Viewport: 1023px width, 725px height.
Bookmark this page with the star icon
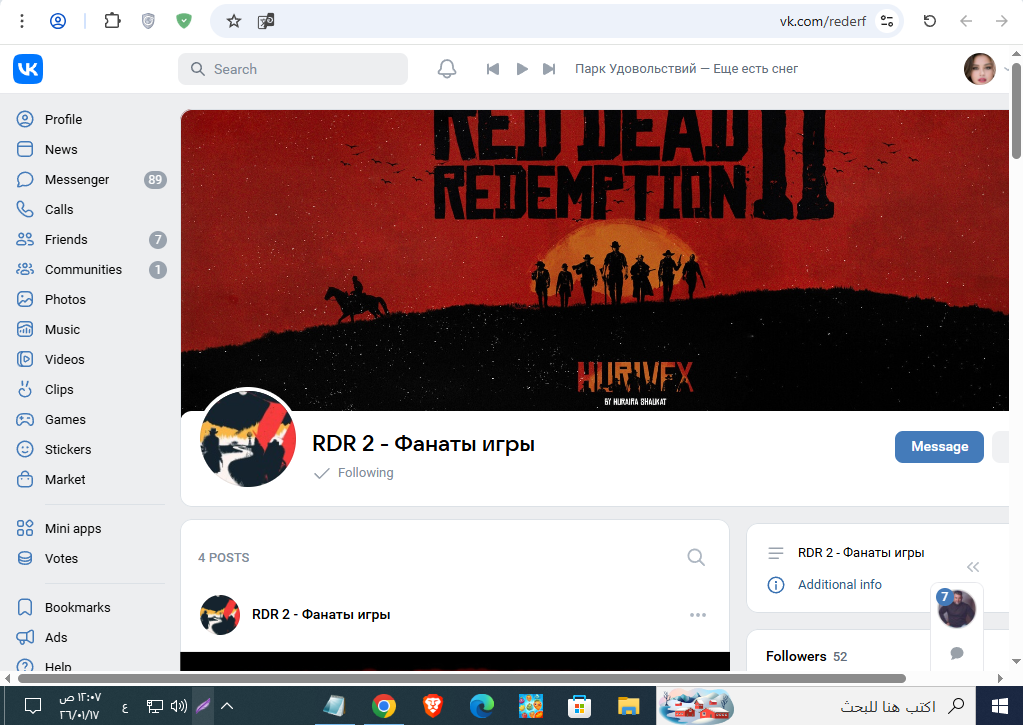point(234,22)
